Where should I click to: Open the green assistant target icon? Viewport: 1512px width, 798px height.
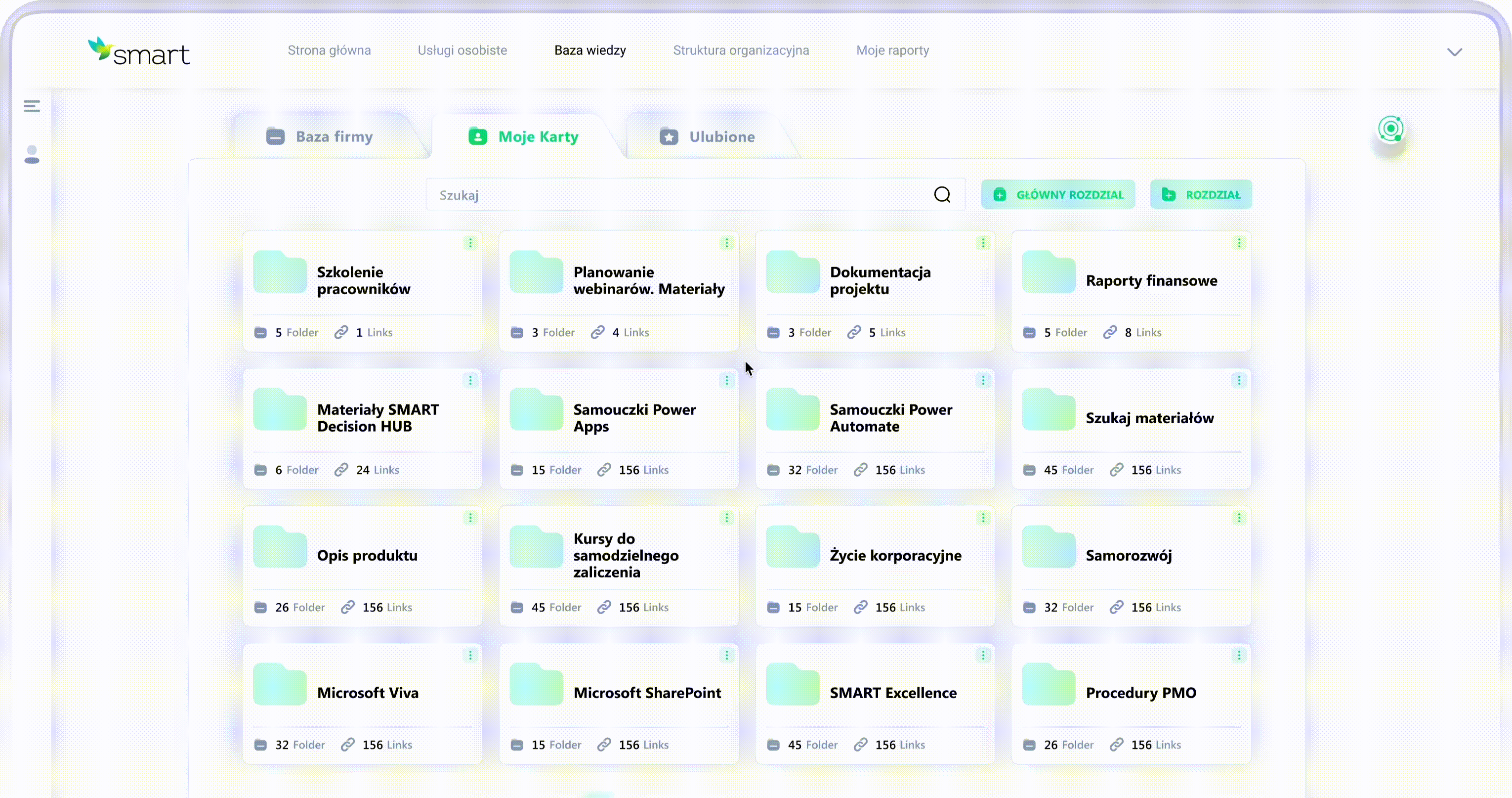[1390, 129]
